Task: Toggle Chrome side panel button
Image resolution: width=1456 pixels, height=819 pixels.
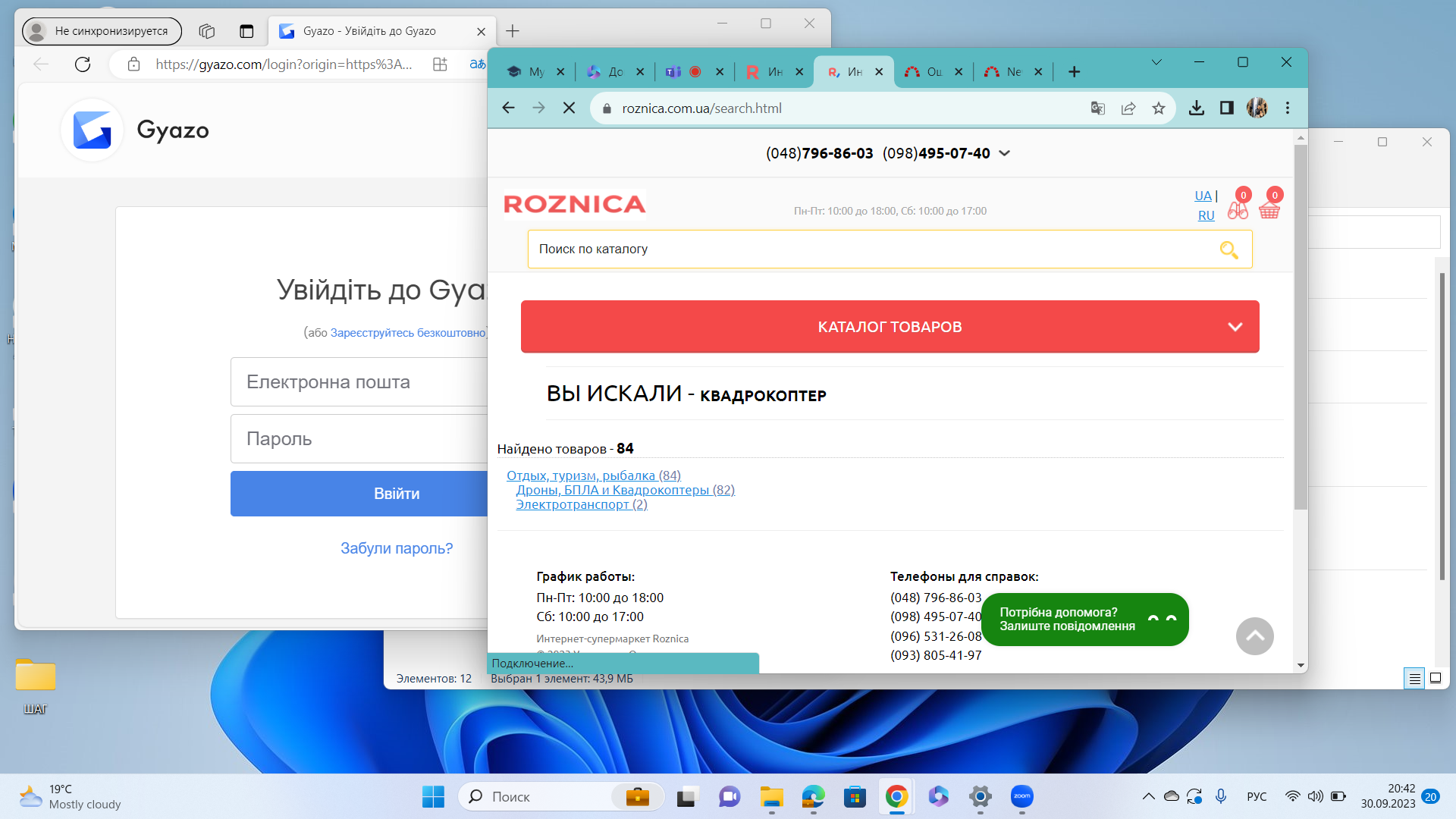Action: point(1226,108)
